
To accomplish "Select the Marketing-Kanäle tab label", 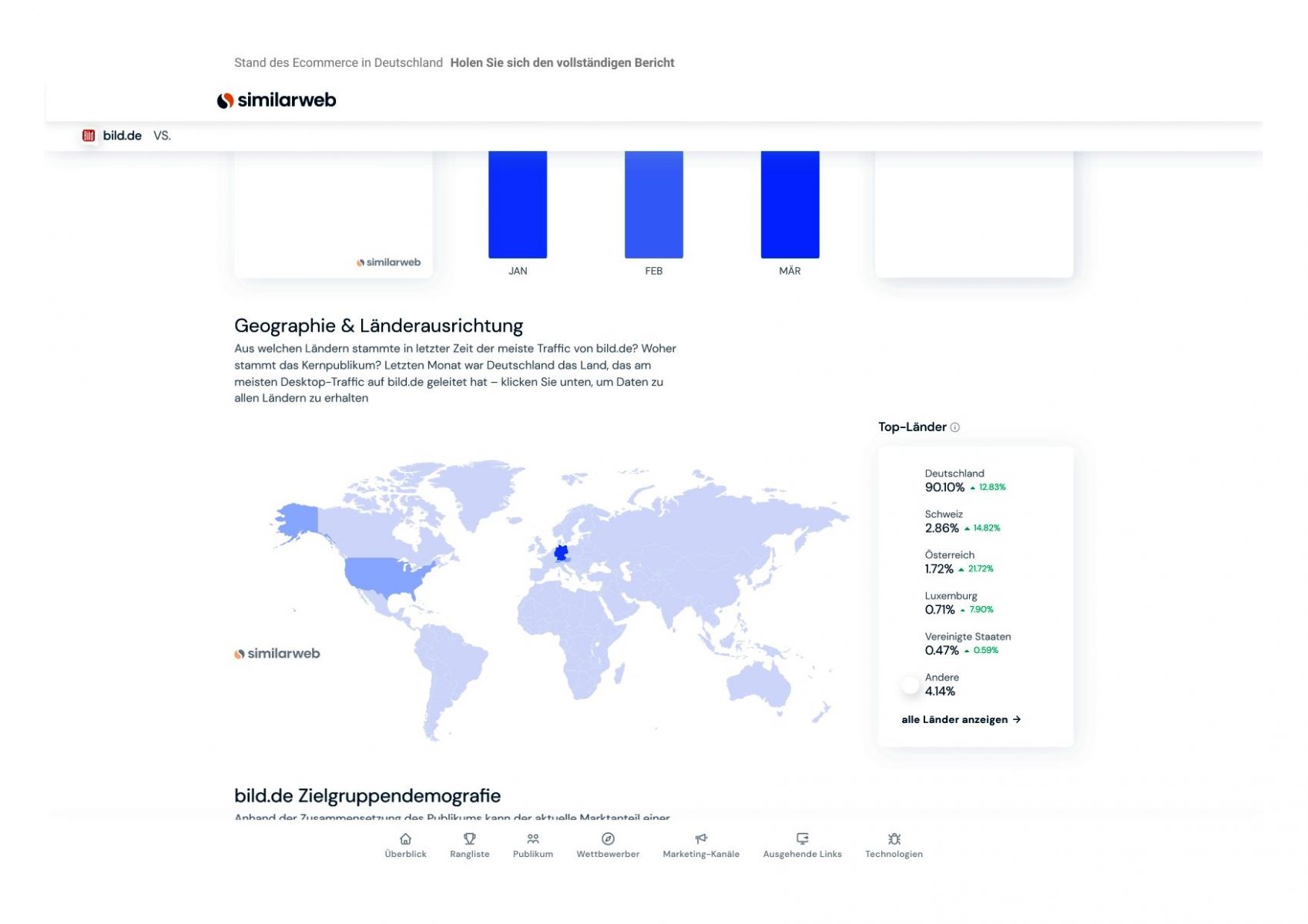I will coord(701,854).
